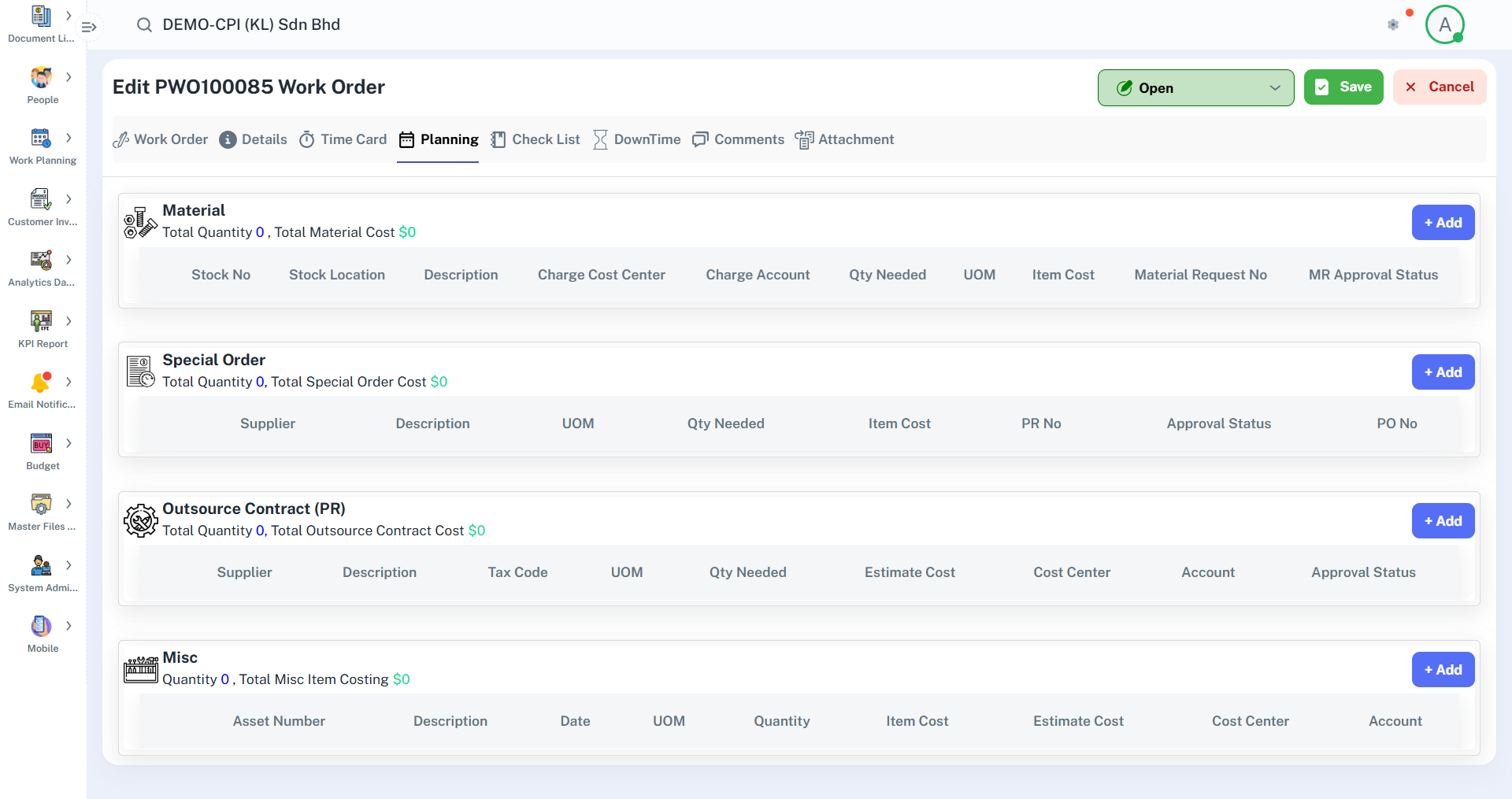The height and width of the screenshot is (799, 1512).
Task: Expand the Analytics Dashboard sidebar chevron
Action: pos(69,260)
